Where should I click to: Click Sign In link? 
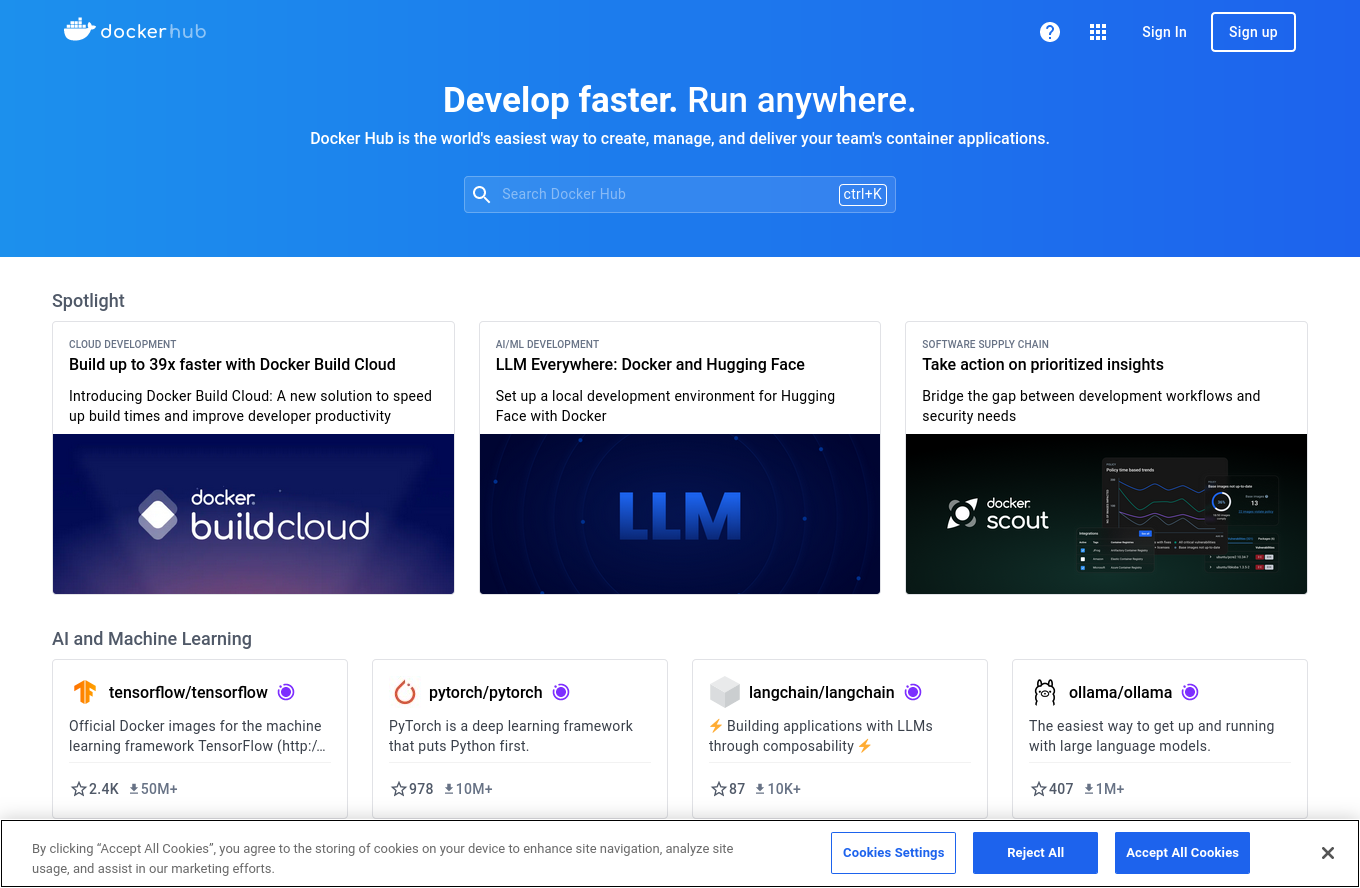point(1164,32)
